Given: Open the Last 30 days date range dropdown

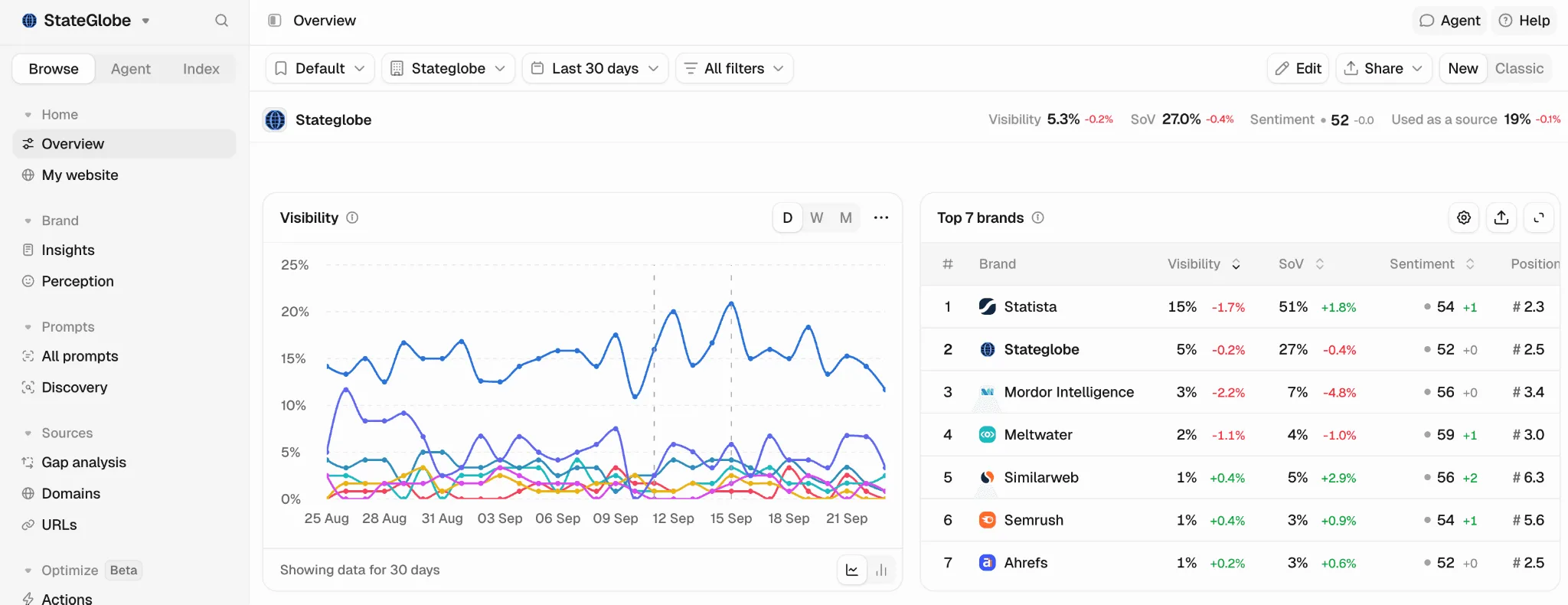Looking at the screenshot, I should (596, 68).
